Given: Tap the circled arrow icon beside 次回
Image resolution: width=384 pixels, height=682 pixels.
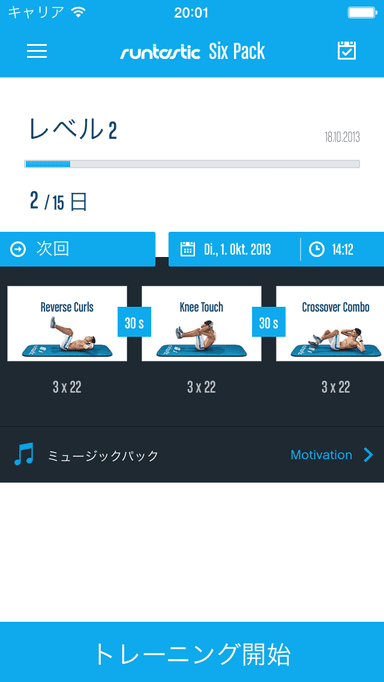Looking at the screenshot, I should [18, 250].
